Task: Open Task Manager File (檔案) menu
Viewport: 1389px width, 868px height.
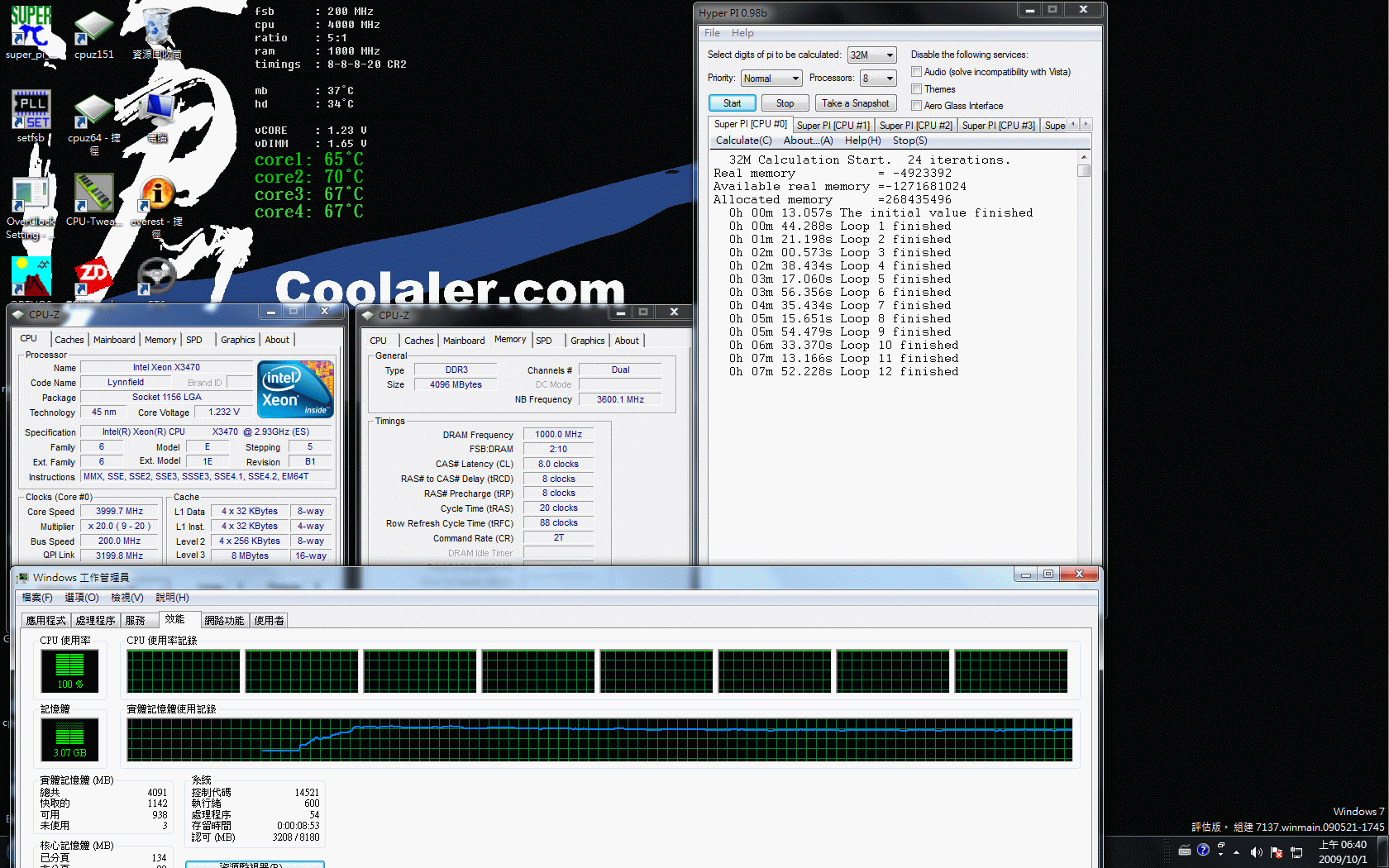Action: click(x=37, y=598)
